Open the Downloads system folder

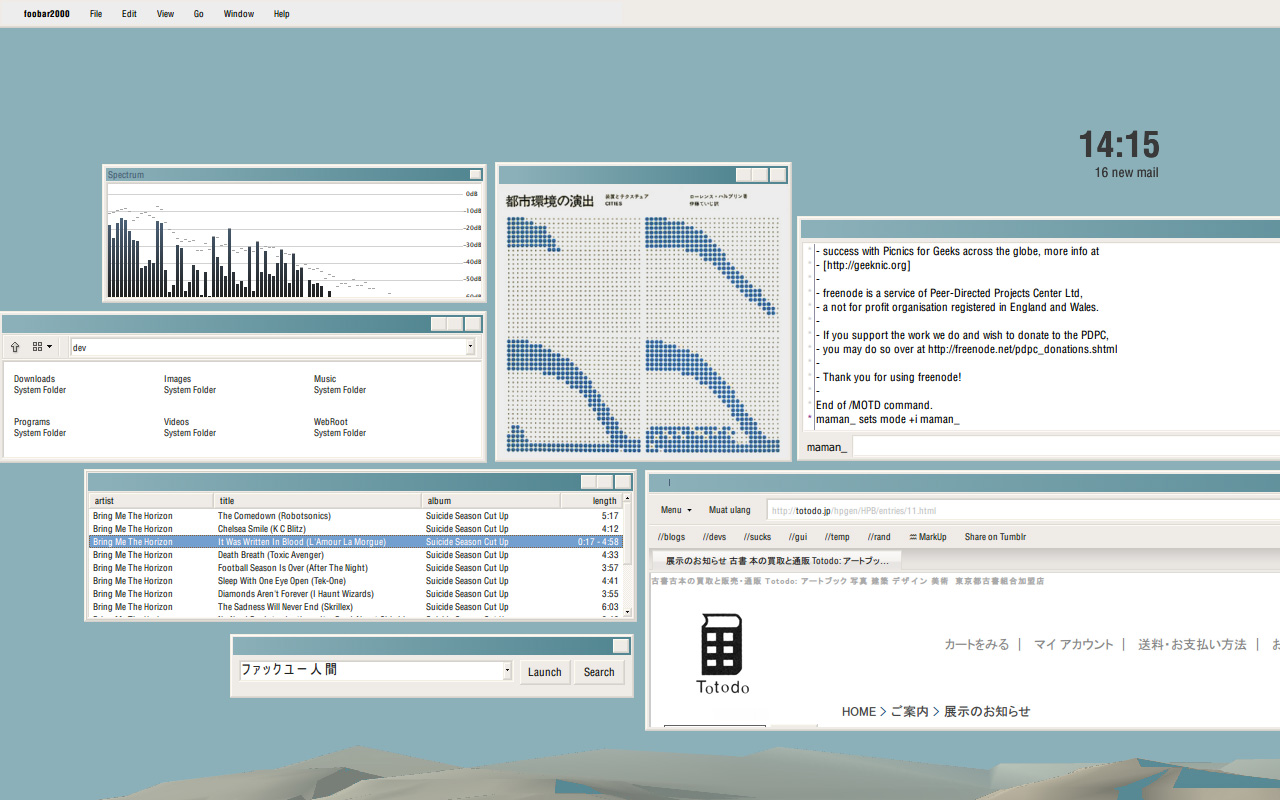40,385
